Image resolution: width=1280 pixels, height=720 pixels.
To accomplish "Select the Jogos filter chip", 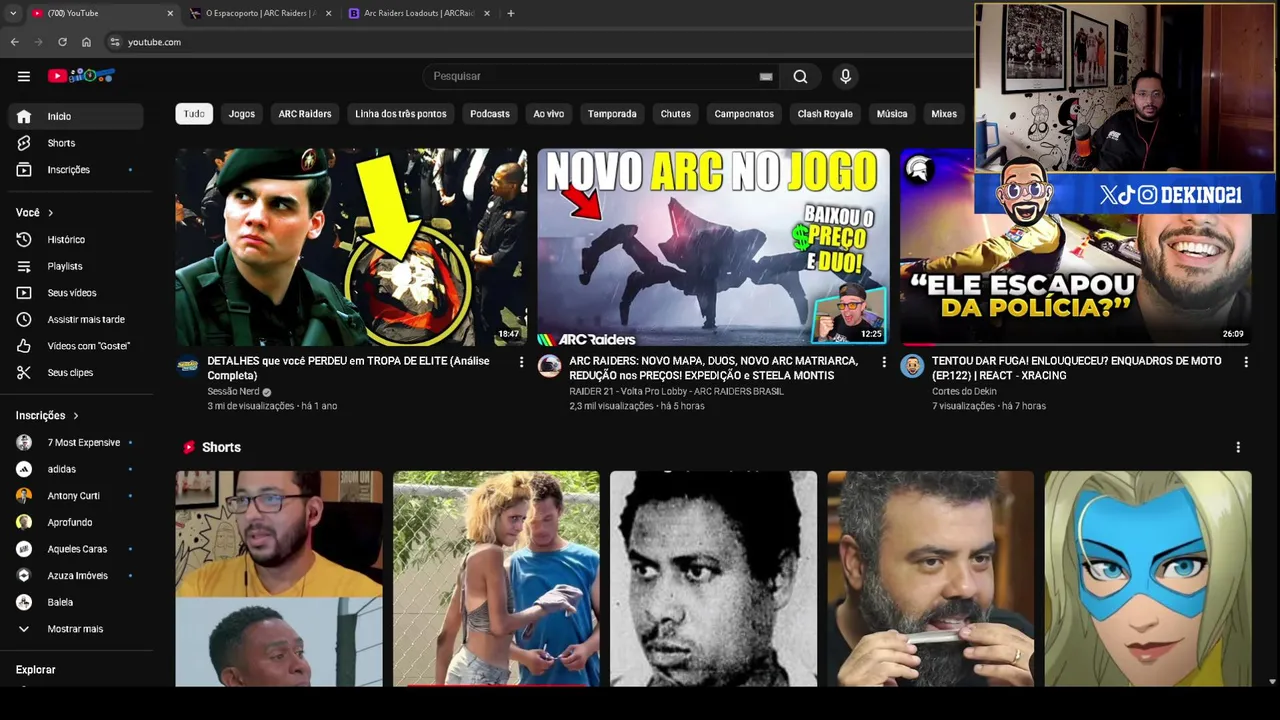I will [242, 114].
